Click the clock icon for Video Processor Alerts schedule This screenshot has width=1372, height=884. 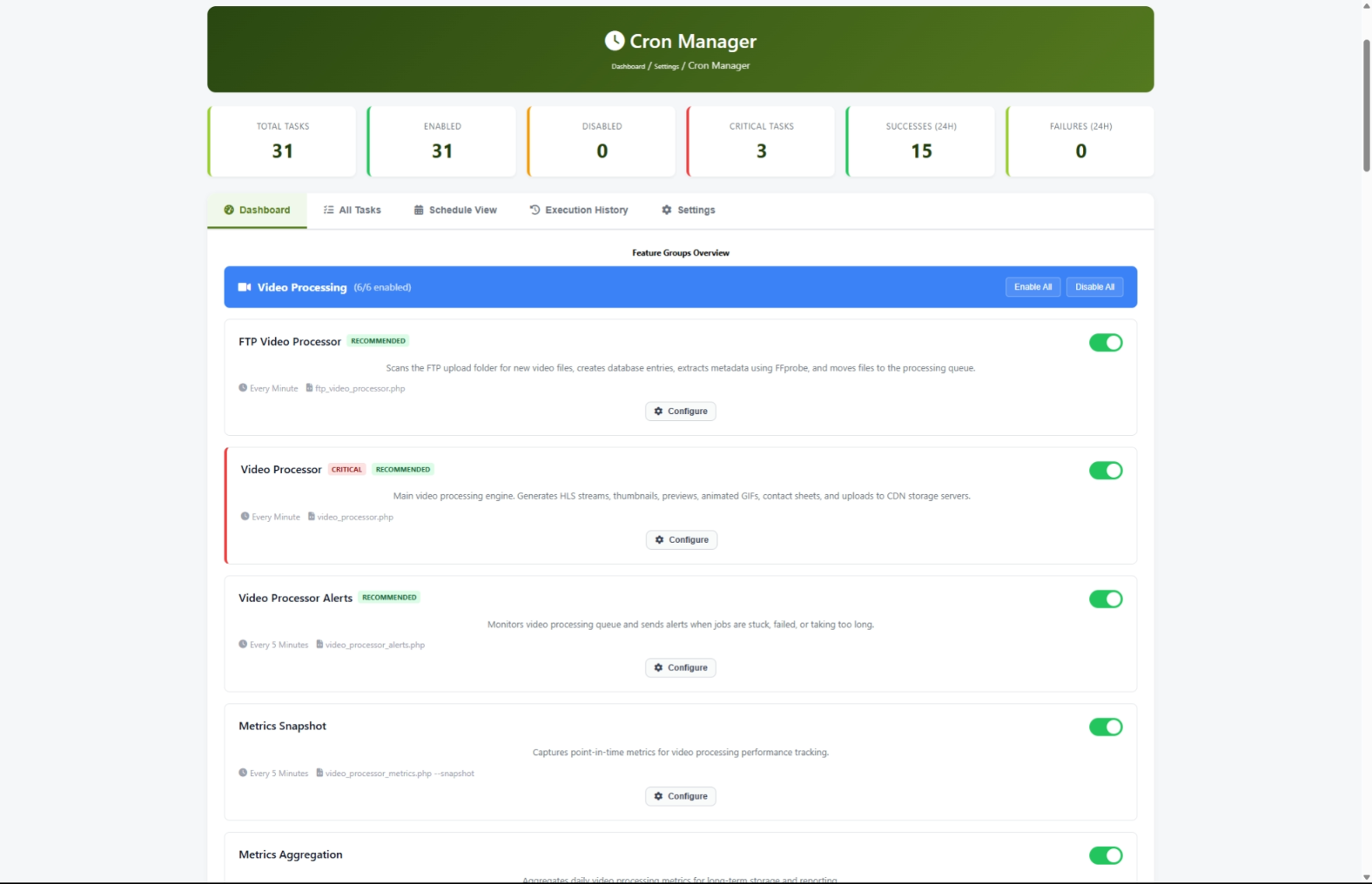click(x=243, y=645)
